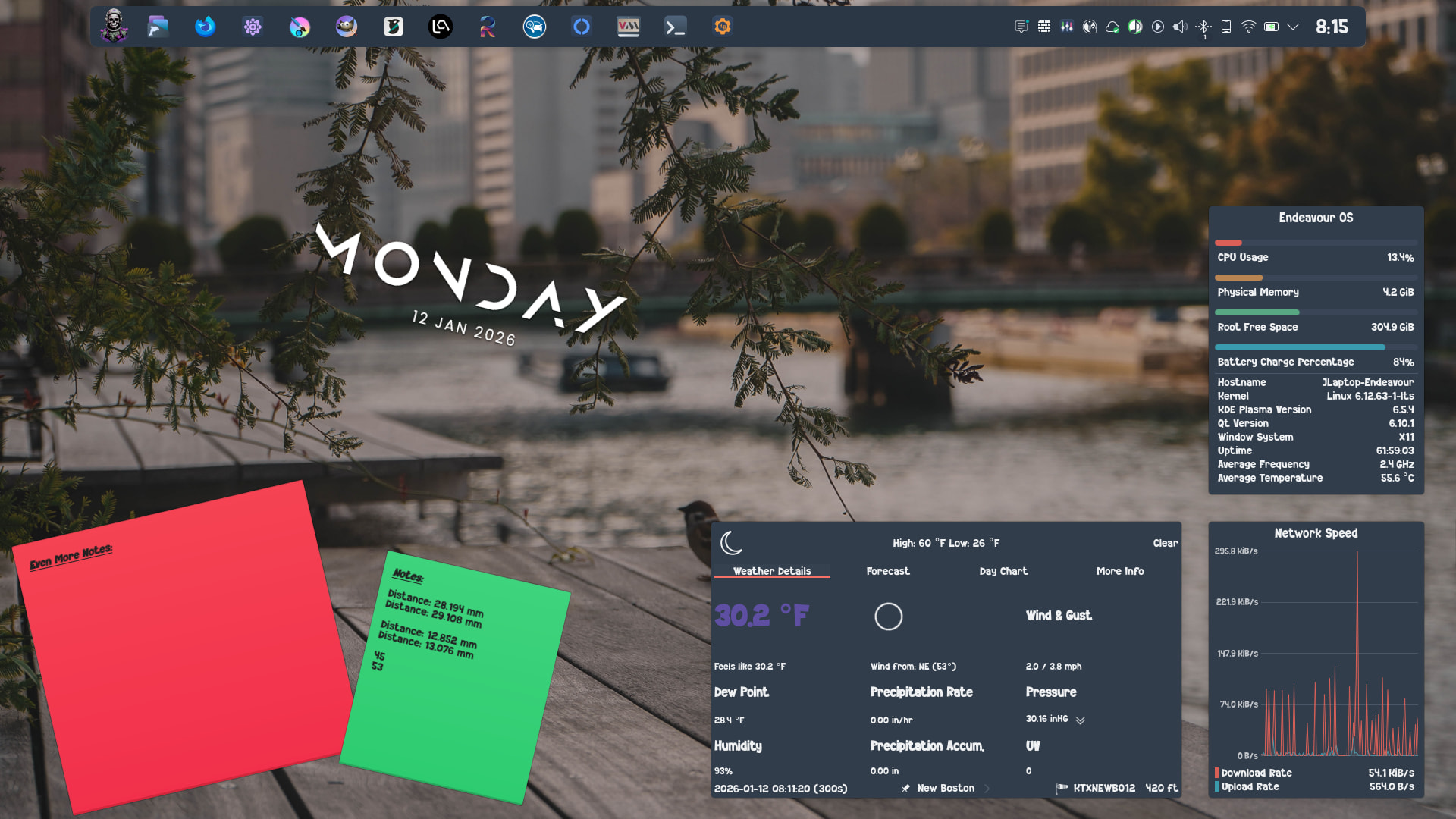Viewport: 1456px width, 819px height.
Task: Click the chevron next to New Boston
Action: tap(987, 789)
